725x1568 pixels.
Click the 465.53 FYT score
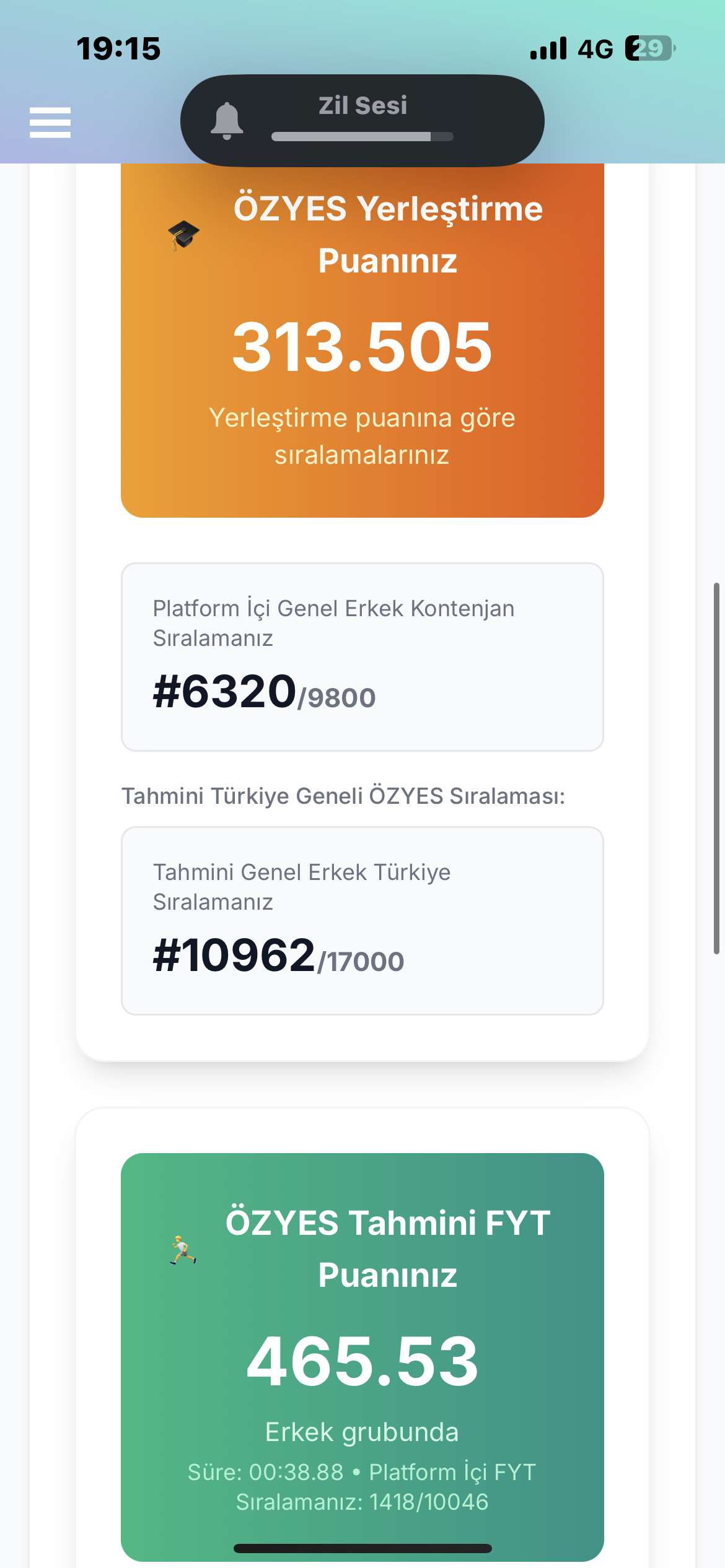(x=362, y=1361)
